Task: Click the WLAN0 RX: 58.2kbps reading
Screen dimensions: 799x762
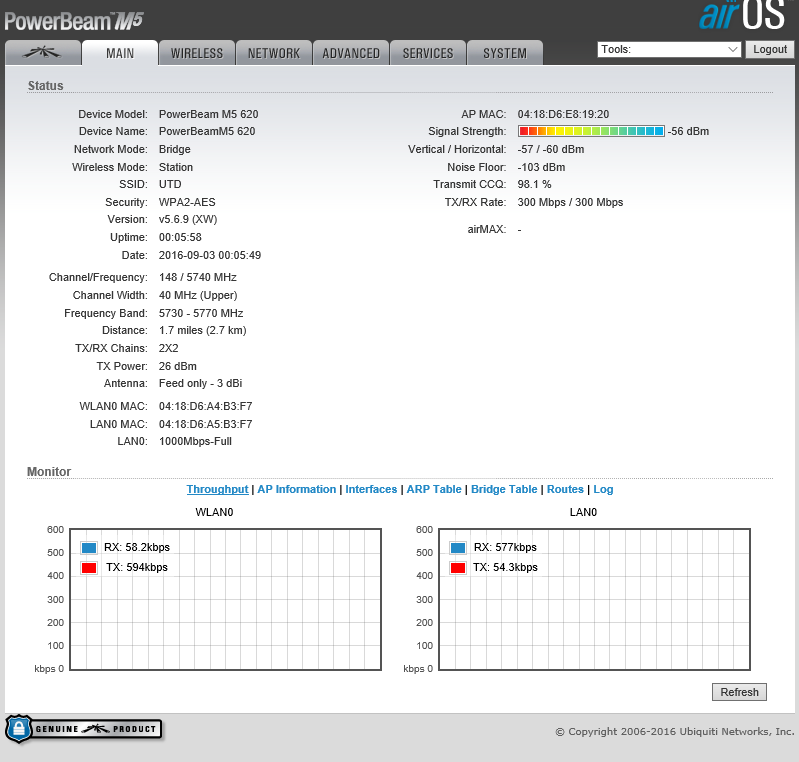Action: [x=137, y=547]
